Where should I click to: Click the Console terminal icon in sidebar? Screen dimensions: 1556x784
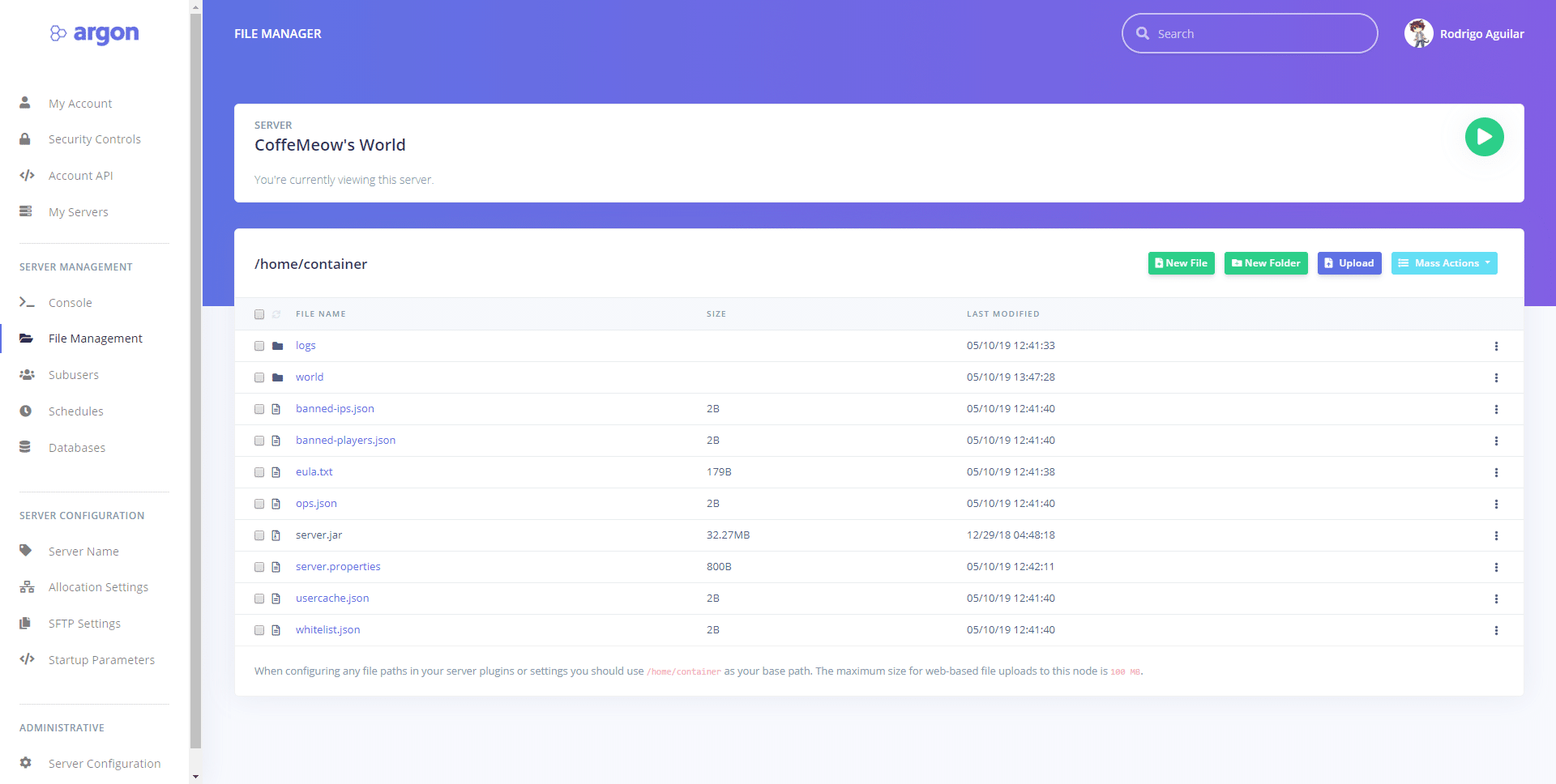click(x=27, y=303)
